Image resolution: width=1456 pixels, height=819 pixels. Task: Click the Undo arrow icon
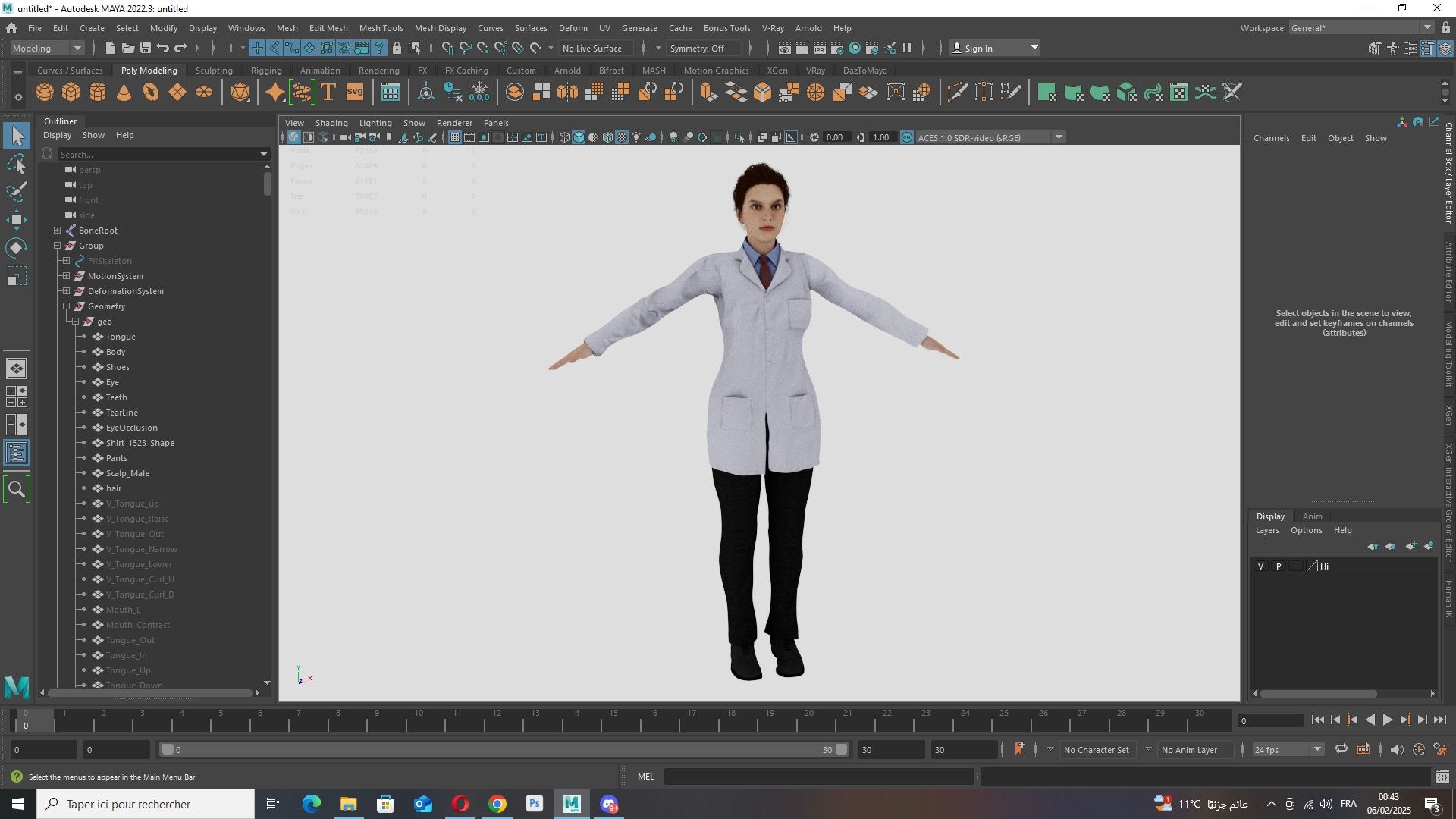point(163,48)
